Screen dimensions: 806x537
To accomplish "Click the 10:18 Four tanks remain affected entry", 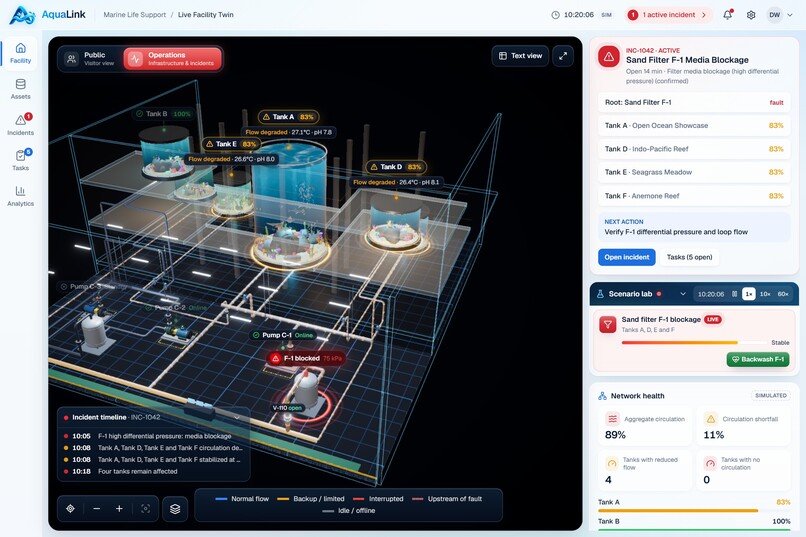I will (153, 471).
